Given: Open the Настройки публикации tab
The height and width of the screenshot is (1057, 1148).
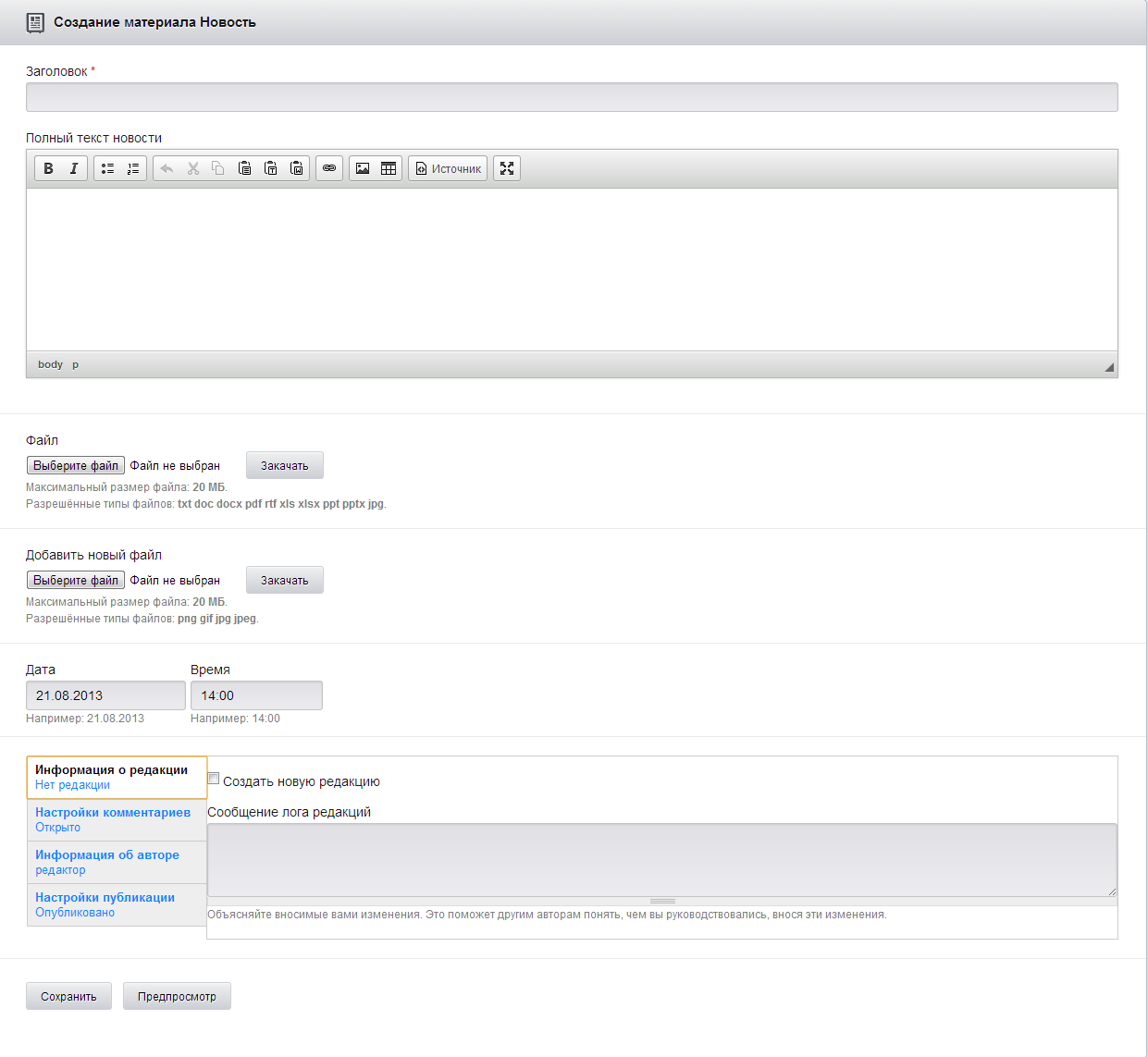Looking at the screenshot, I should point(105,898).
